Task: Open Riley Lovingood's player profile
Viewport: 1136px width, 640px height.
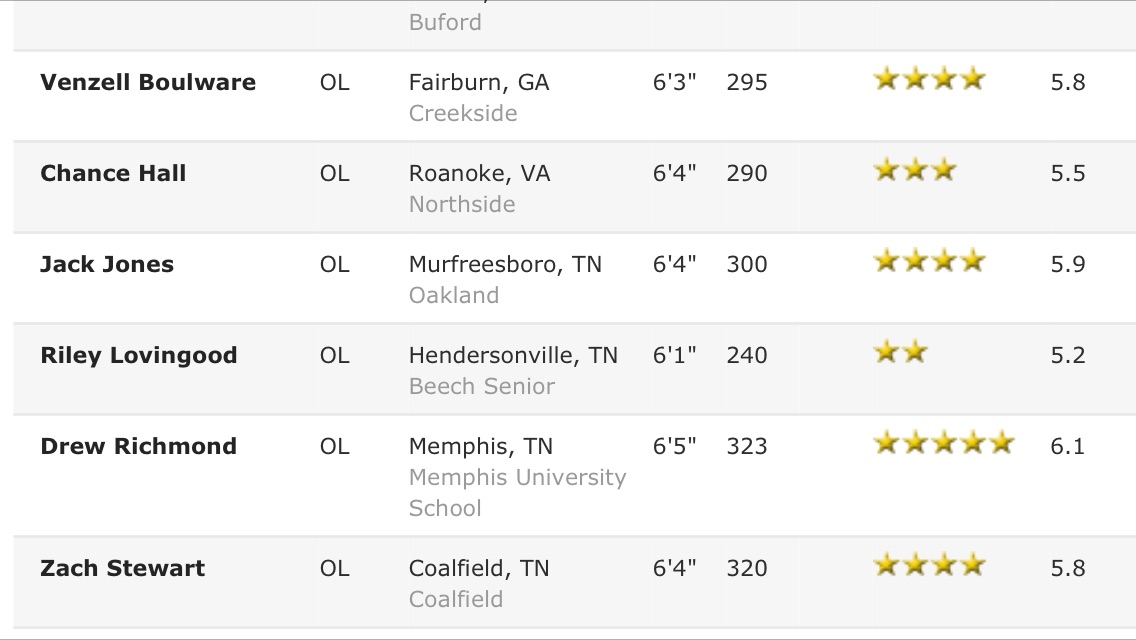Action: coord(138,355)
